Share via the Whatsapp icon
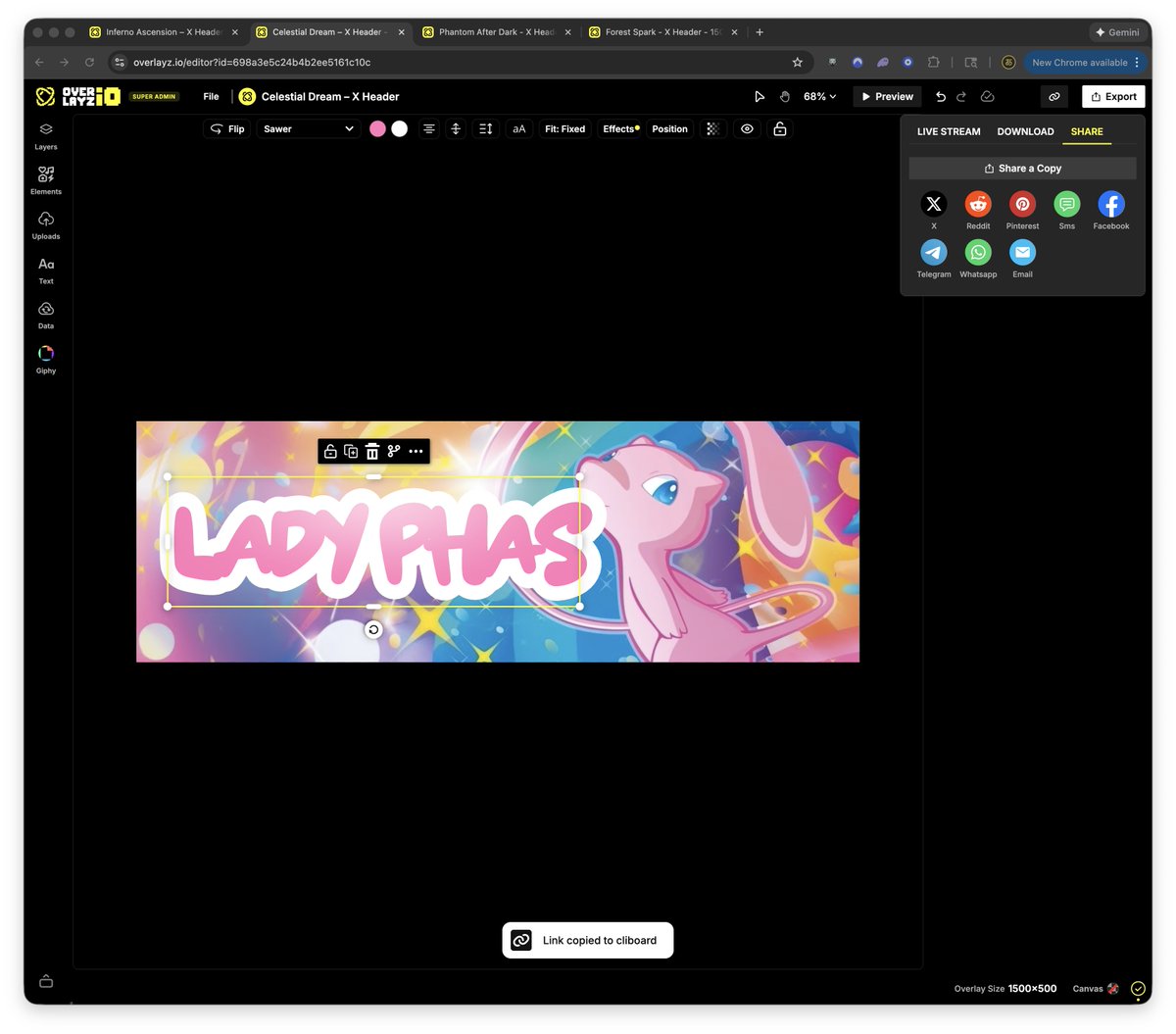The image size is (1176, 1034). [x=978, y=253]
